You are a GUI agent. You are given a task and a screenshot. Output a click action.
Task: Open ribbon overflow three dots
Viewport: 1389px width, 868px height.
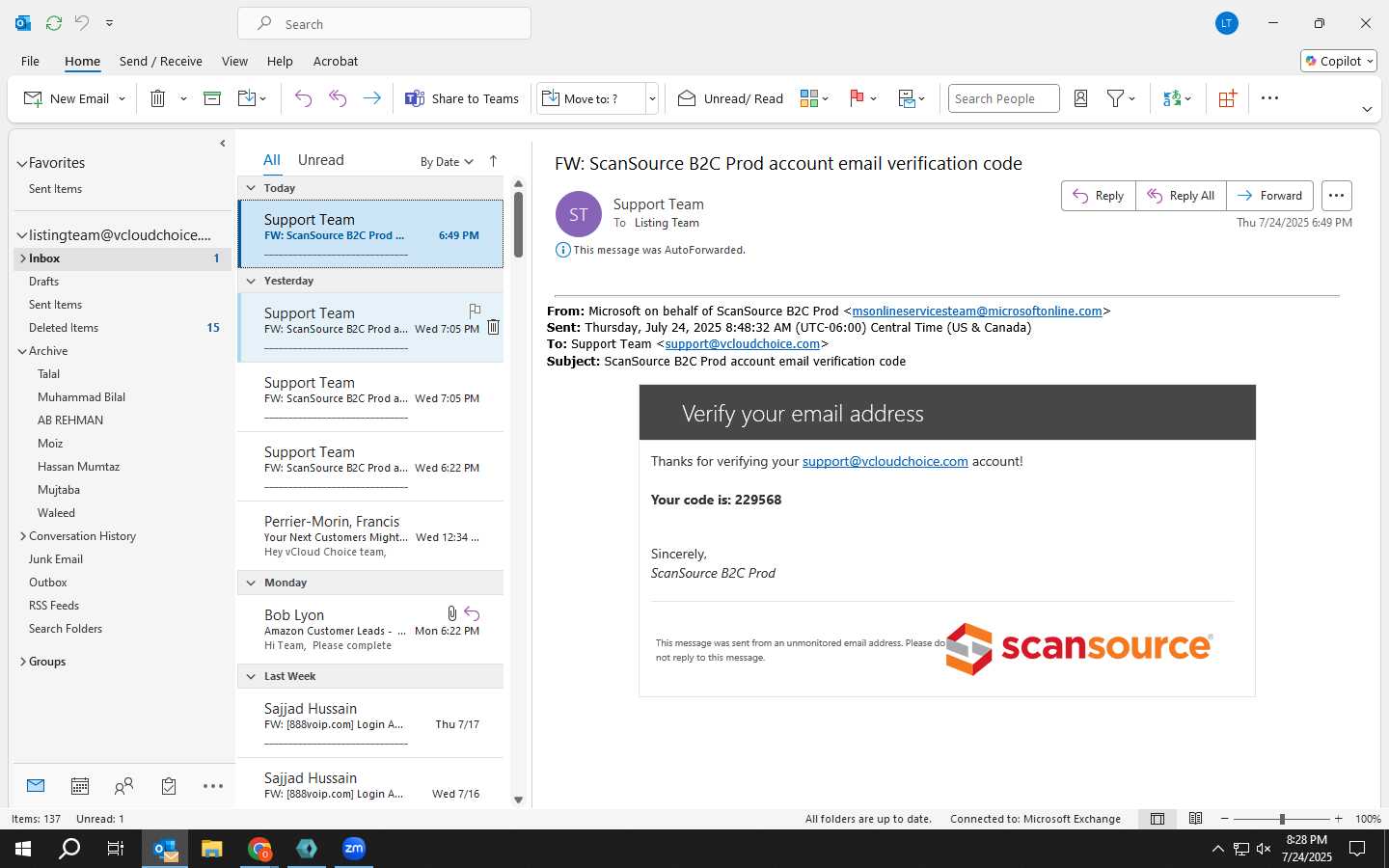coord(1269,98)
